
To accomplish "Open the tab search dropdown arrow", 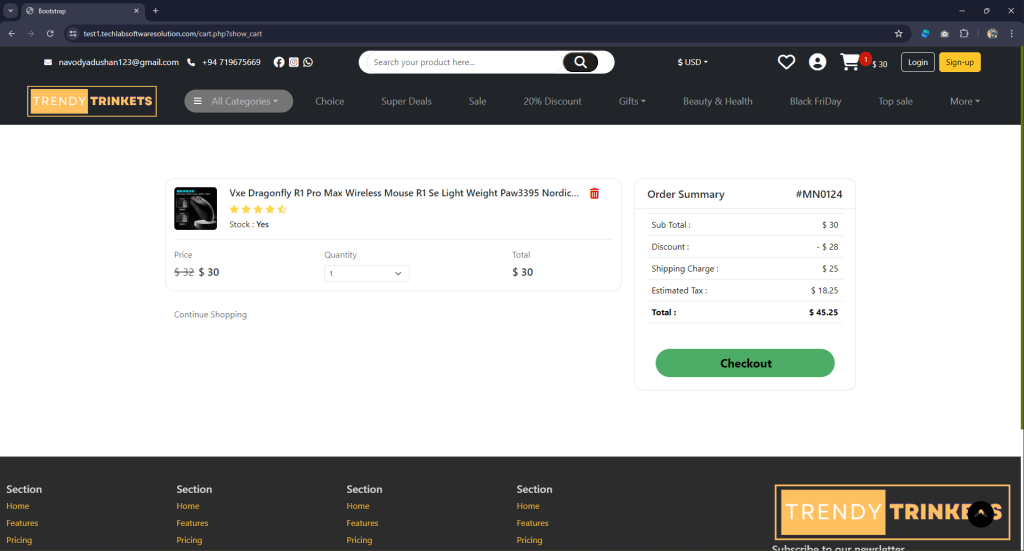I will click(10, 10).
